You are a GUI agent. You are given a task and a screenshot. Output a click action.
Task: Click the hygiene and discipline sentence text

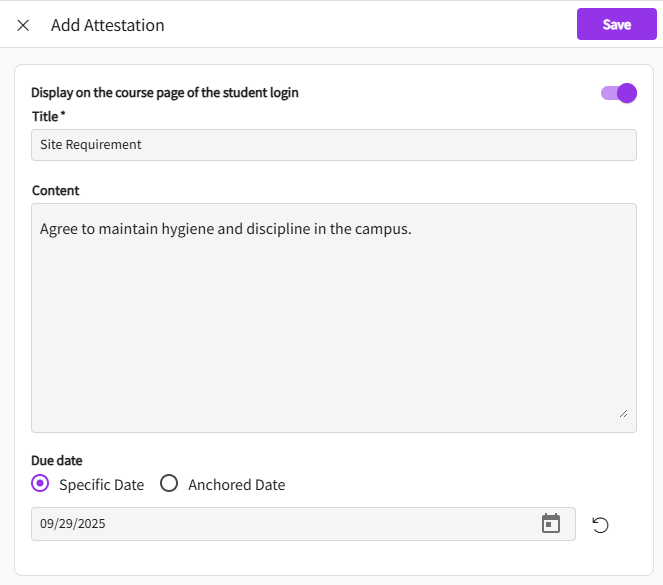coord(226,229)
